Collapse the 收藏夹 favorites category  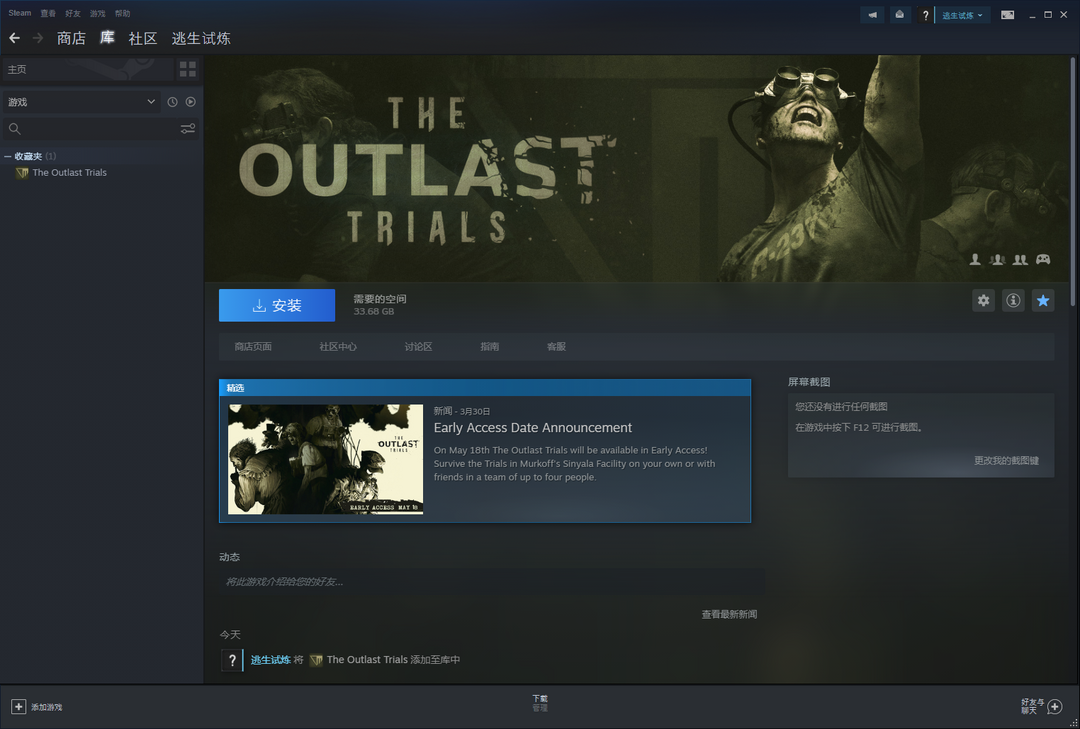click(x=8, y=157)
